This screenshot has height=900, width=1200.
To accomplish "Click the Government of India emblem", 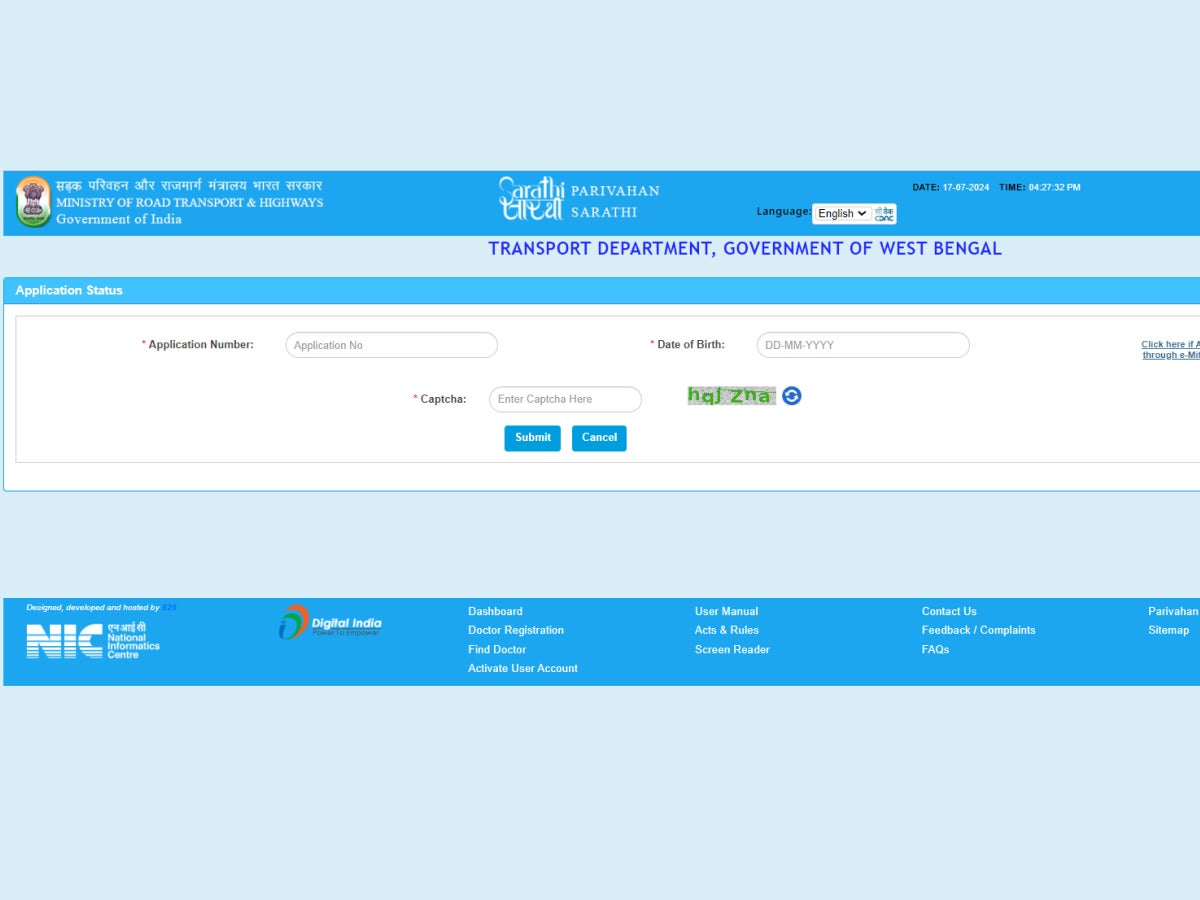I will (x=33, y=202).
